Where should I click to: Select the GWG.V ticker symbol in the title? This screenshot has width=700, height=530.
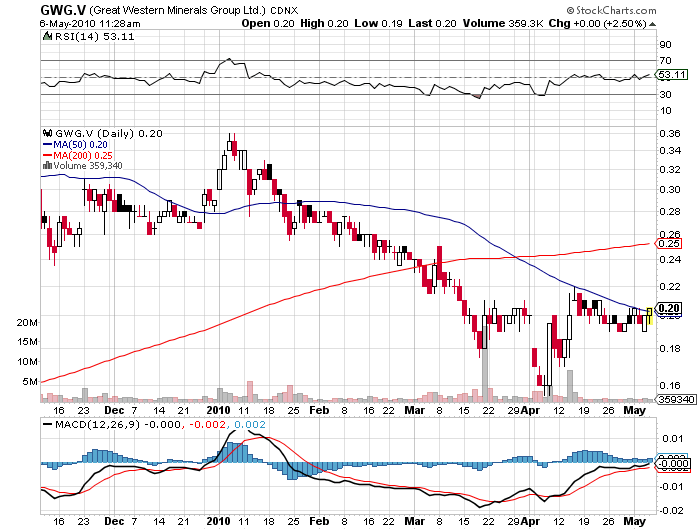pyautogui.click(x=64, y=10)
